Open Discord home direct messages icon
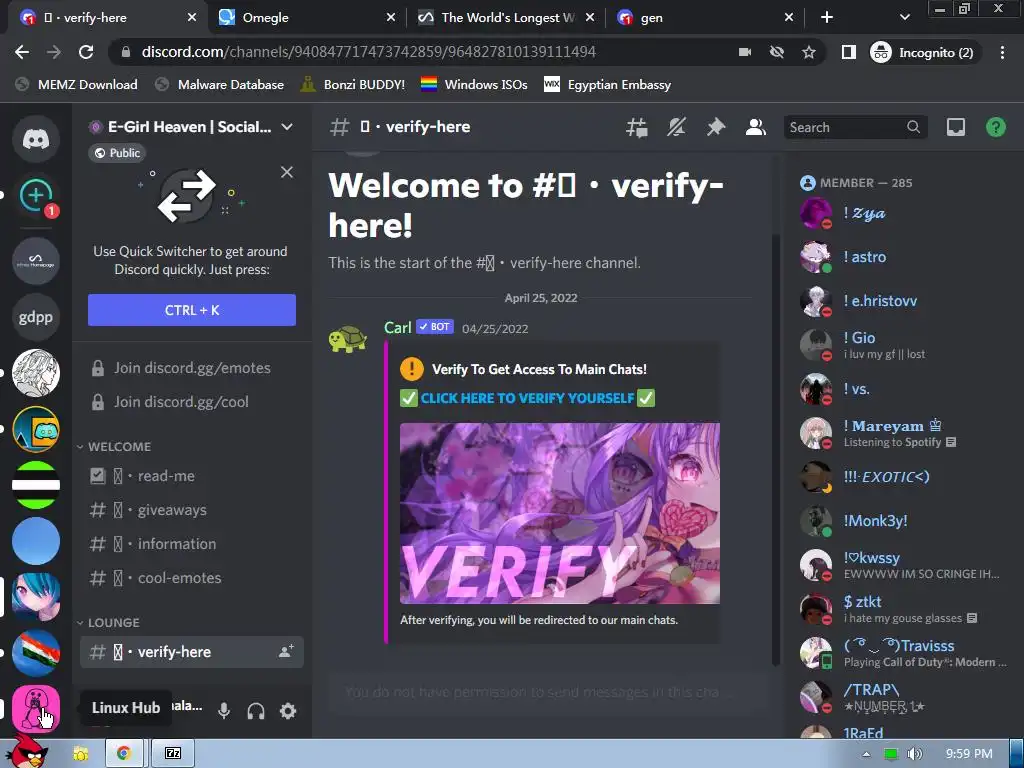The image size is (1024, 768). (36, 138)
